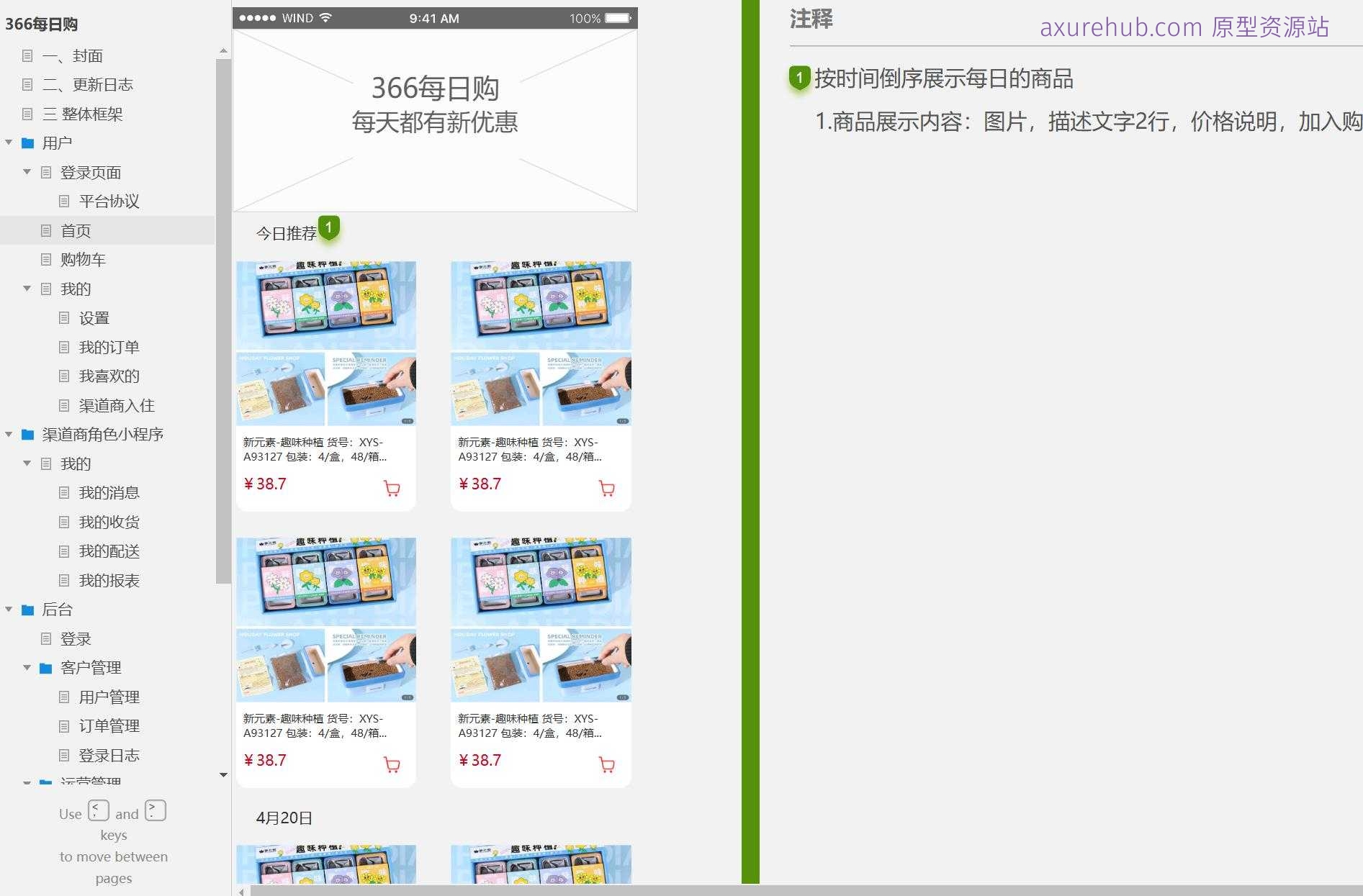Click cart icon on bottom-right product card
This screenshot has width=1363, height=896.
click(x=607, y=765)
